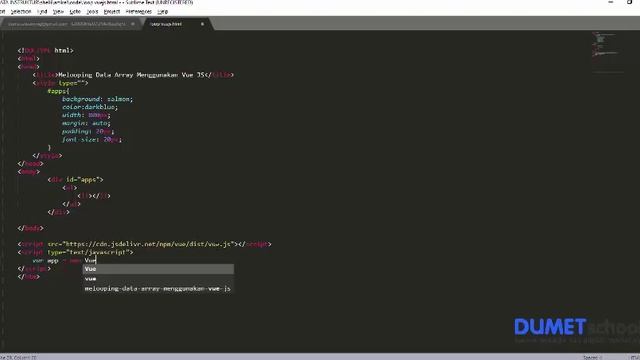Click the script type="text/javascript" line

tap(76, 252)
